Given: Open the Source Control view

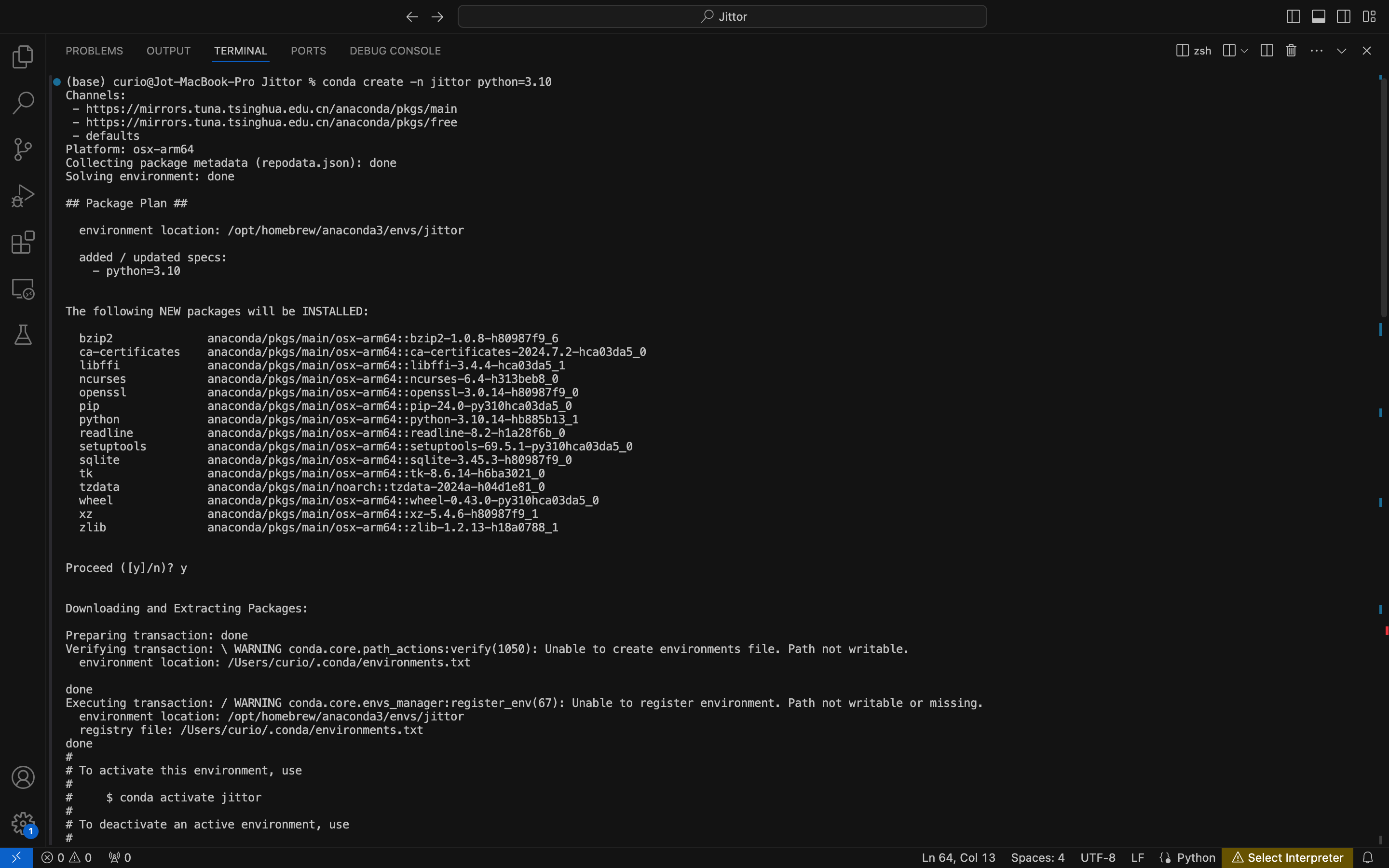Looking at the screenshot, I should (23, 149).
